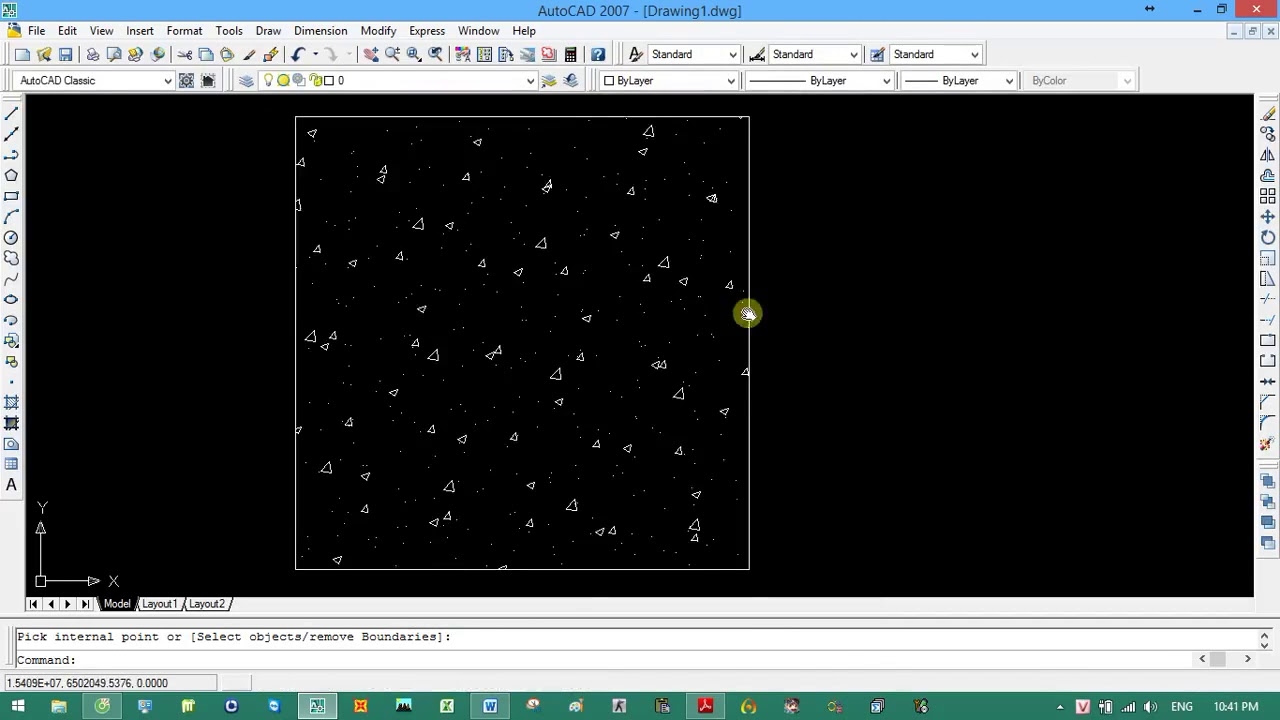Toggle the layer 0 light bulb on/off
This screenshot has height=720, width=1280.
(268, 80)
